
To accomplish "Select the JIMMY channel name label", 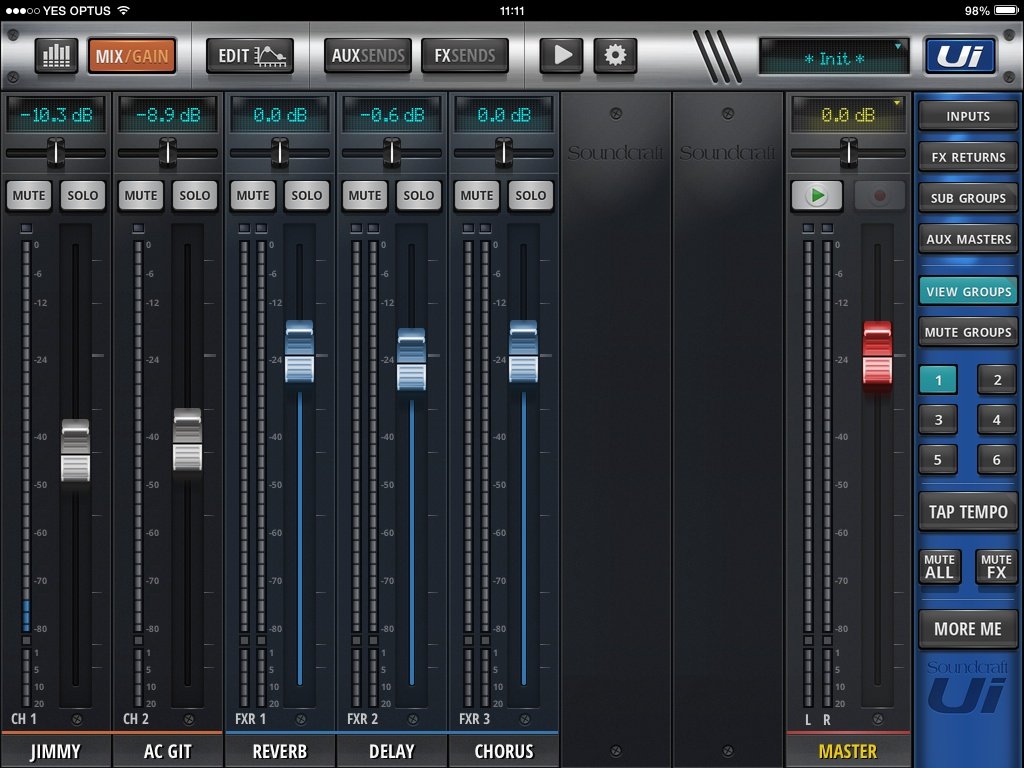I will [x=56, y=751].
